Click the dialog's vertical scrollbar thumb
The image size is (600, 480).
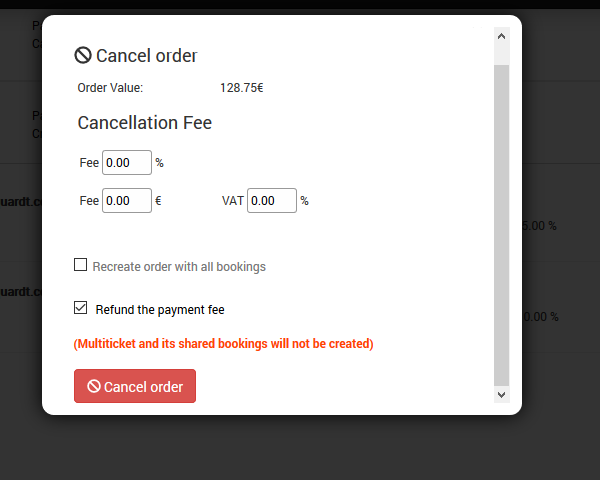(x=501, y=225)
